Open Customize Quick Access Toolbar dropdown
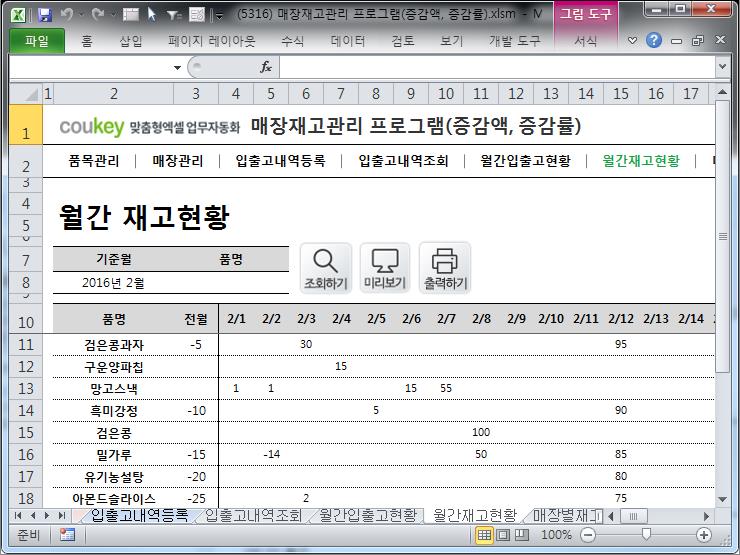This screenshot has height=555, width=740. tap(219, 16)
